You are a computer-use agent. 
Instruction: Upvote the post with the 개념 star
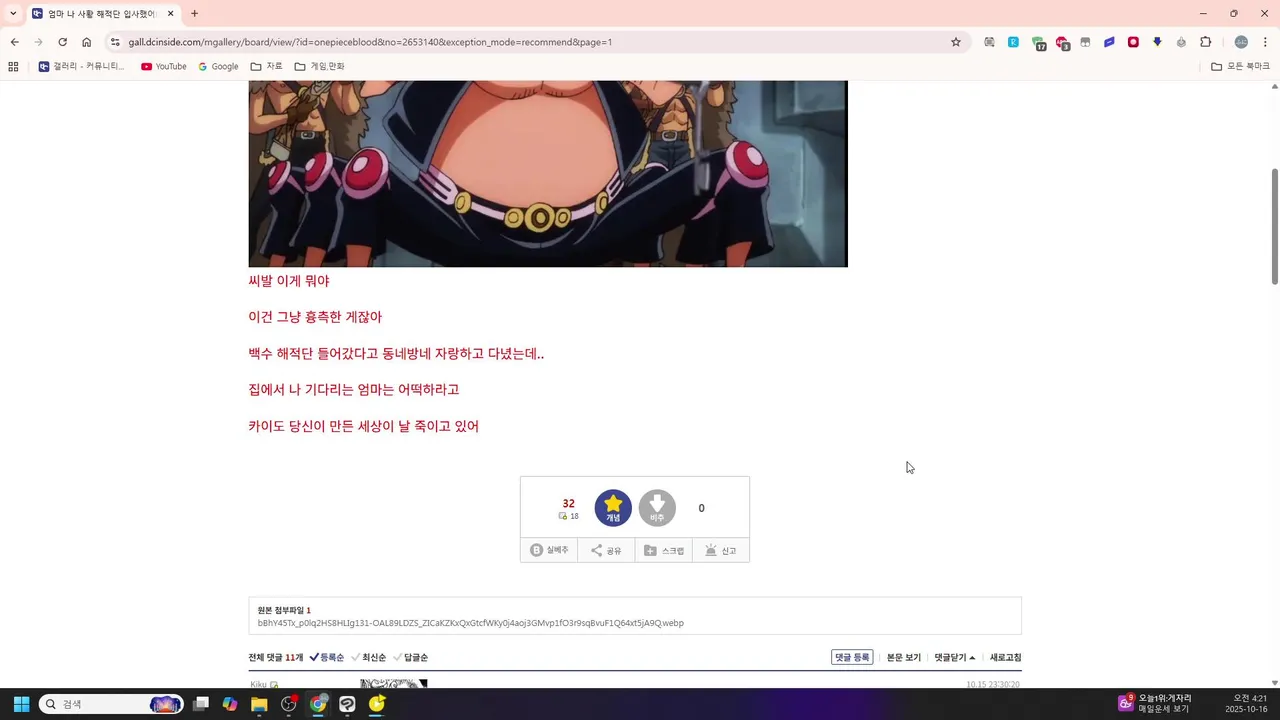coord(613,508)
